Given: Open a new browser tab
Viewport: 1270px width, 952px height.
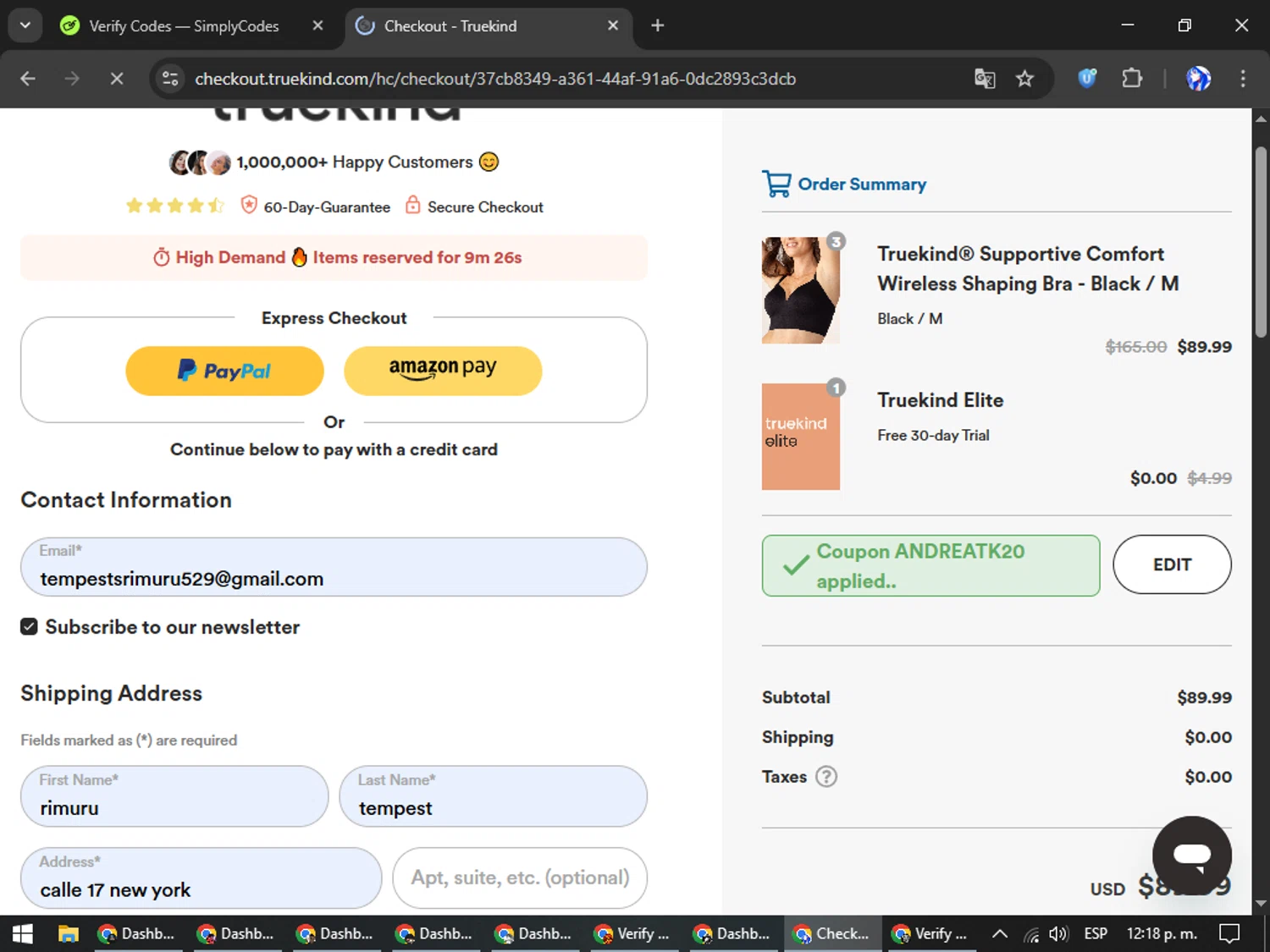Looking at the screenshot, I should pos(658,26).
